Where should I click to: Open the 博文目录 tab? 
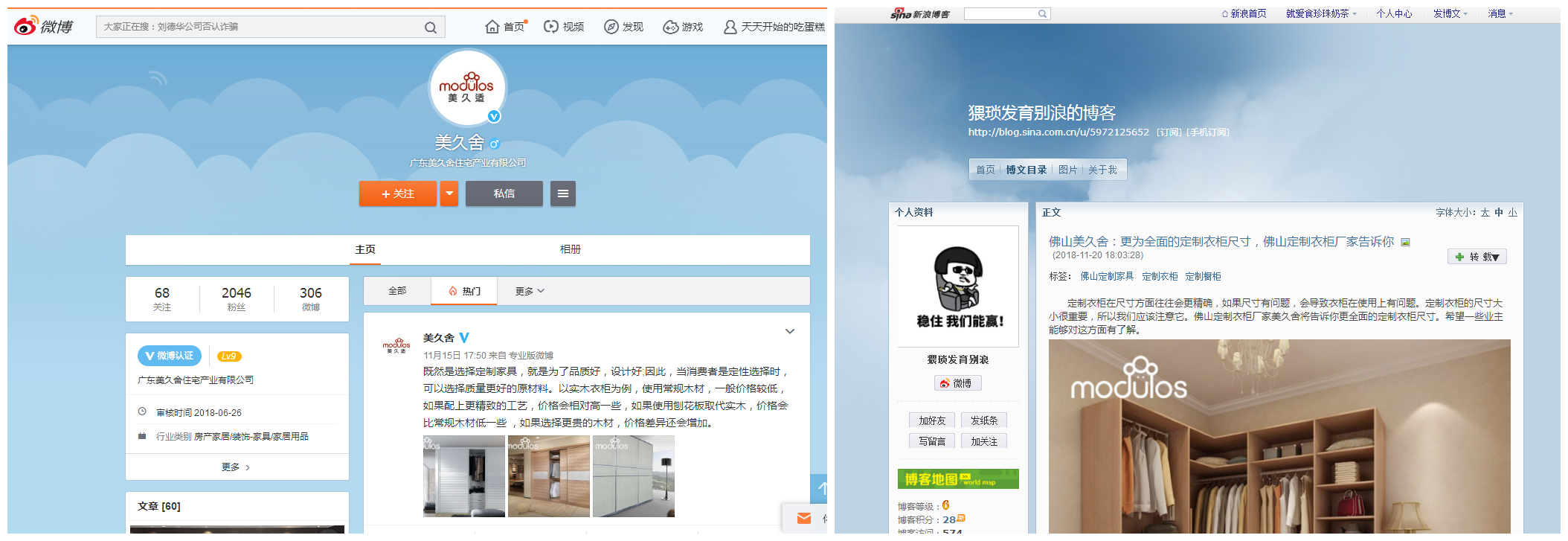click(1026, 170)
